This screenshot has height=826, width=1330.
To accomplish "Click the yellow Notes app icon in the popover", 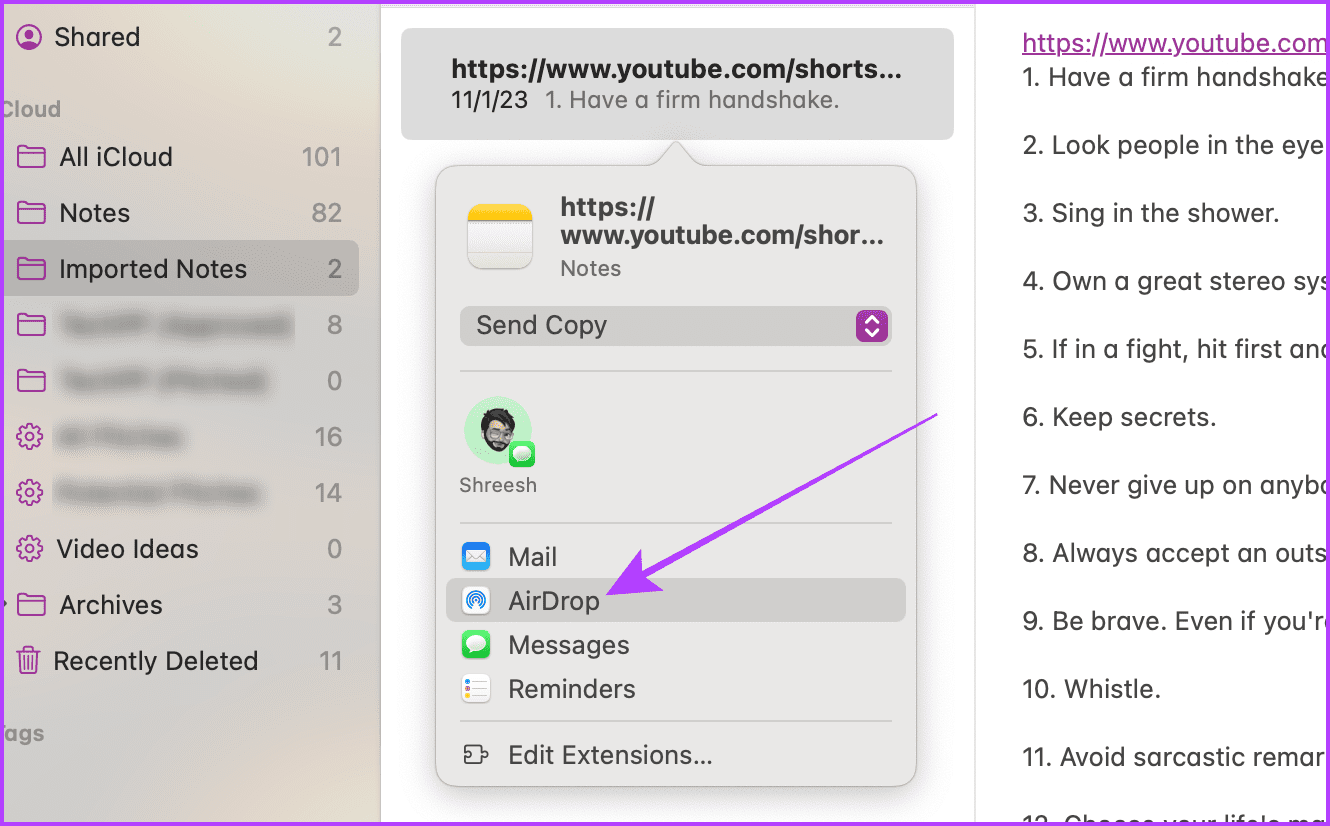I will pos(500,235).
